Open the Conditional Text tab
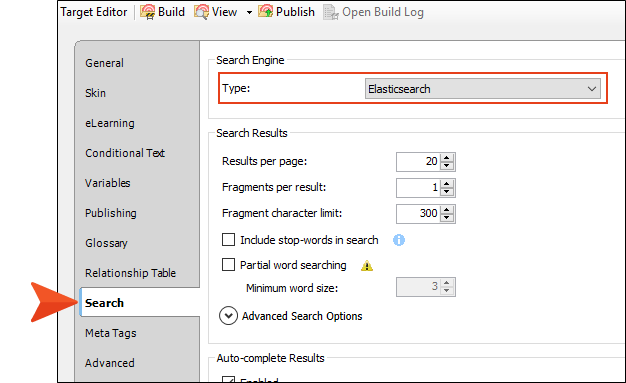The height and width of the screenshot is (383, 626). tap(125, 153)
